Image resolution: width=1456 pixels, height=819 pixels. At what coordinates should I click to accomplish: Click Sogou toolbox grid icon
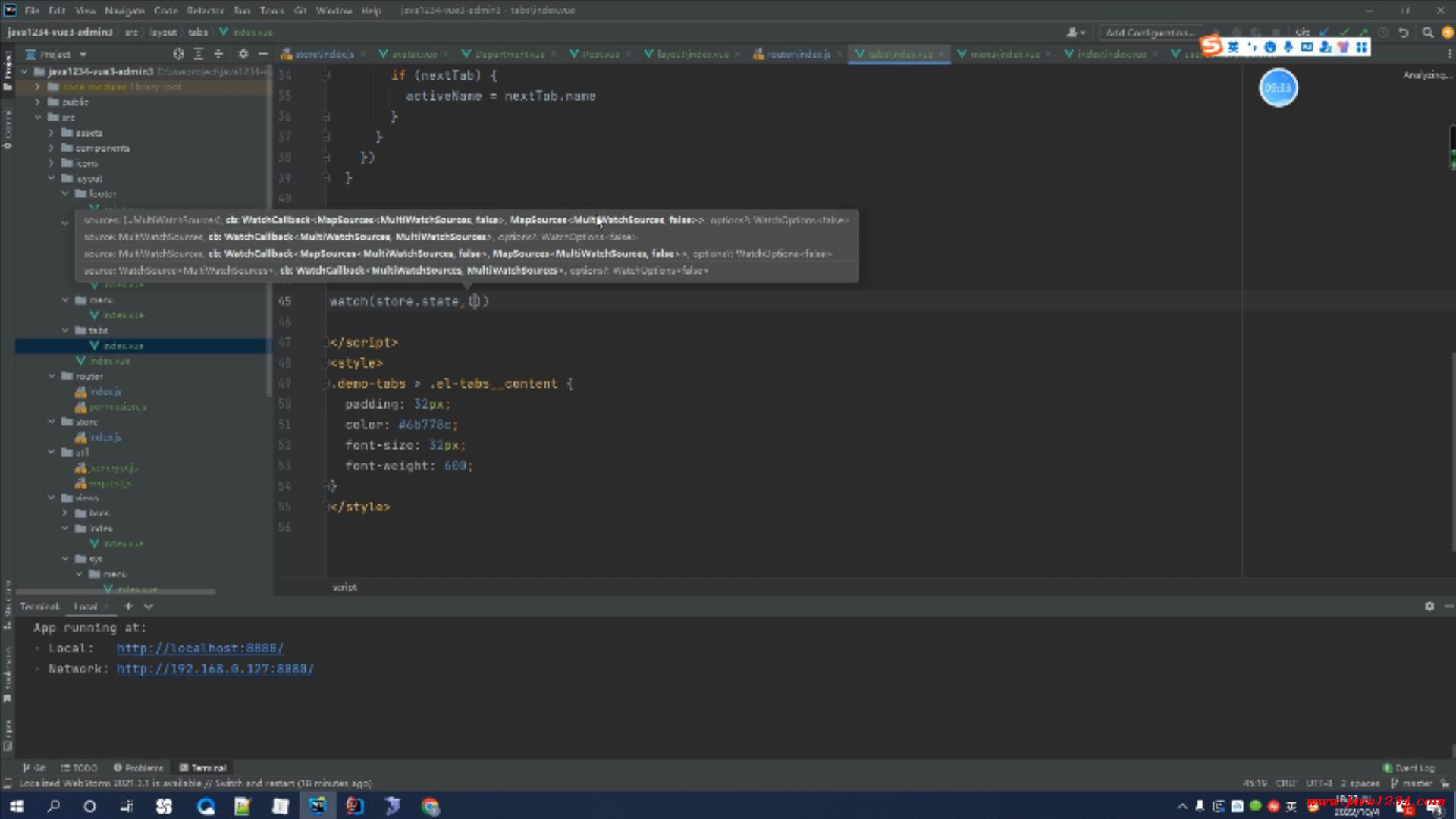pos(1362,47)
